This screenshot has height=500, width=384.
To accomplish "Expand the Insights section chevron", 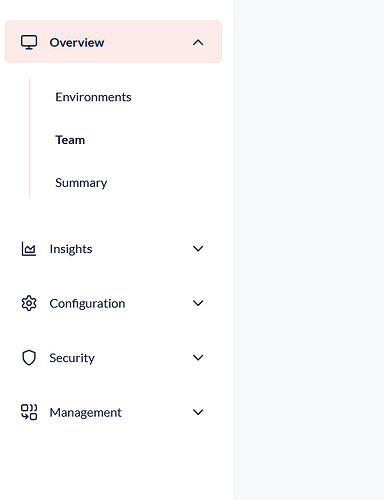I will click(x=198, y=249).
